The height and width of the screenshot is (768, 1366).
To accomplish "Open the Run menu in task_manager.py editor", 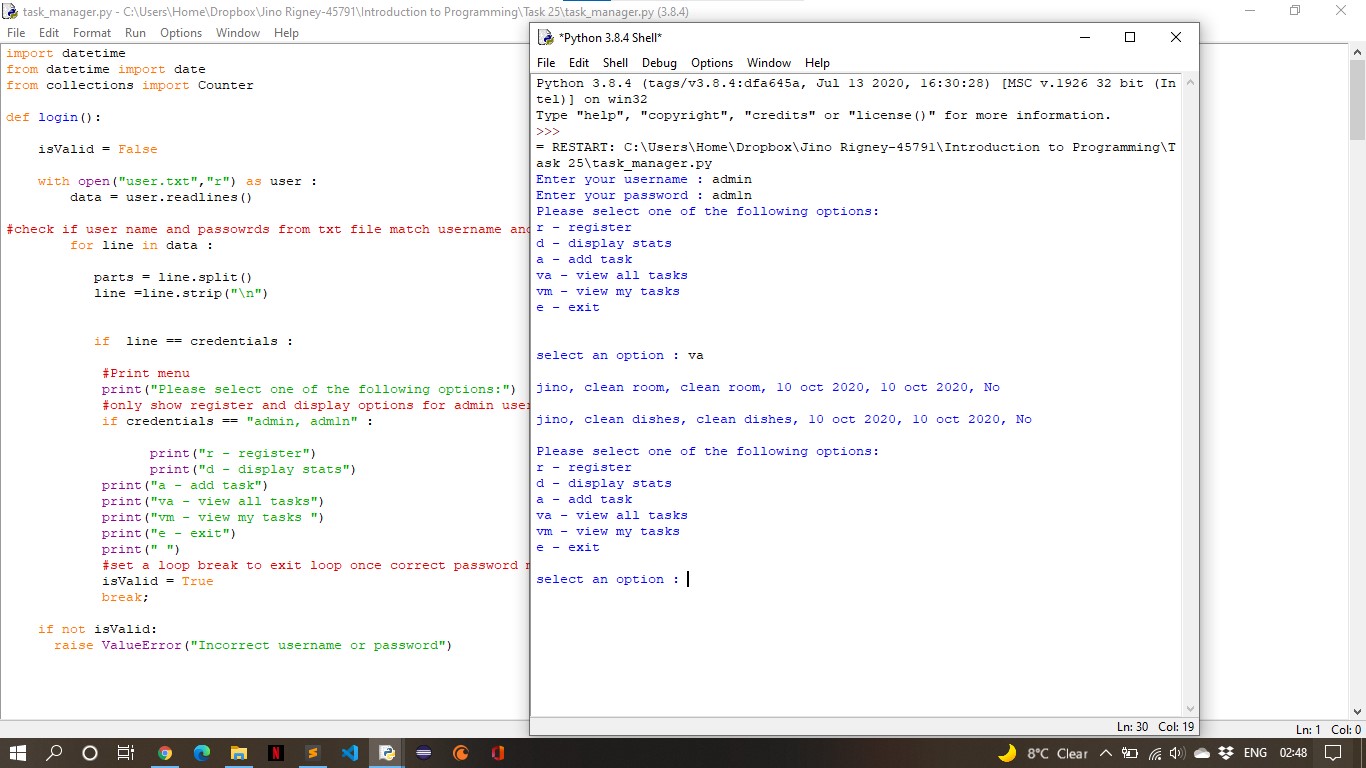I will pyautogui.click(x=135, y=33).
